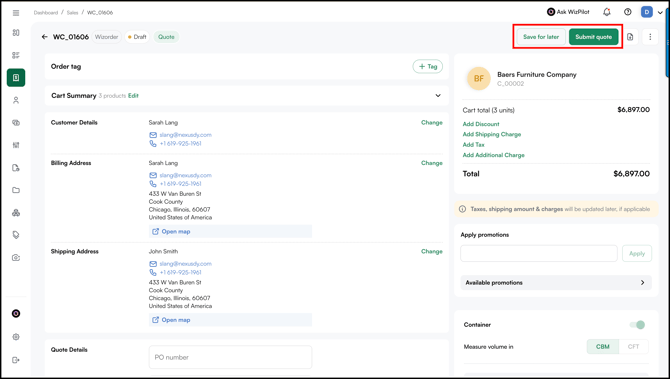
Task: Click email in Billing Address
Action: [185, 176]
